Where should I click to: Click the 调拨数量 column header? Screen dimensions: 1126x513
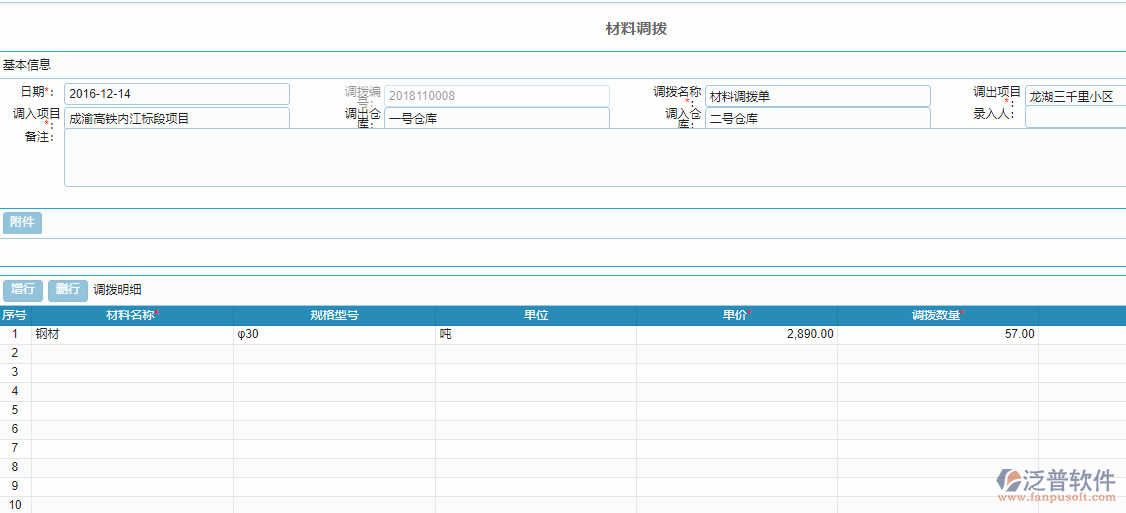(937, 315)
